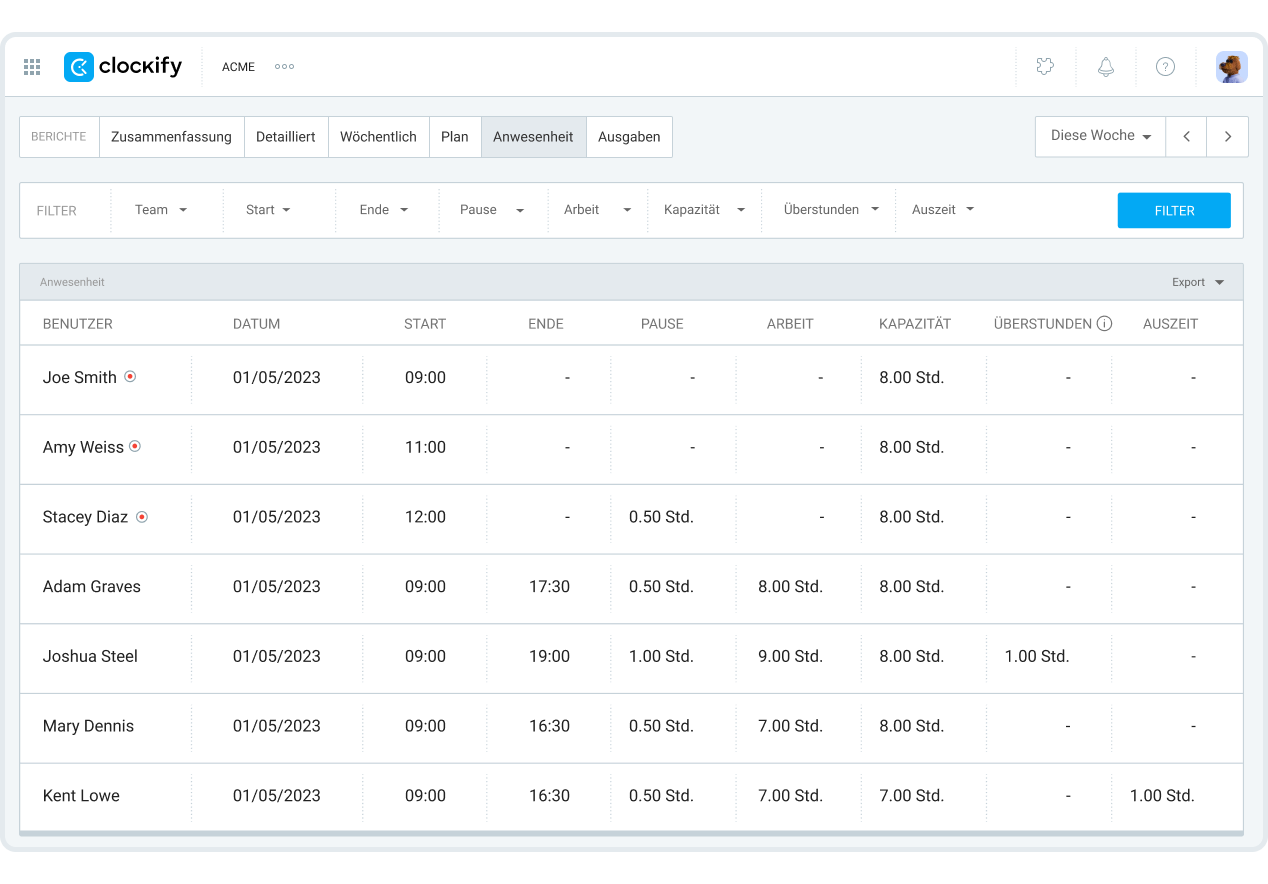Expand the Überstunden filter dropdown
Screen dimensions: 1268x884
tap(831, 210)
